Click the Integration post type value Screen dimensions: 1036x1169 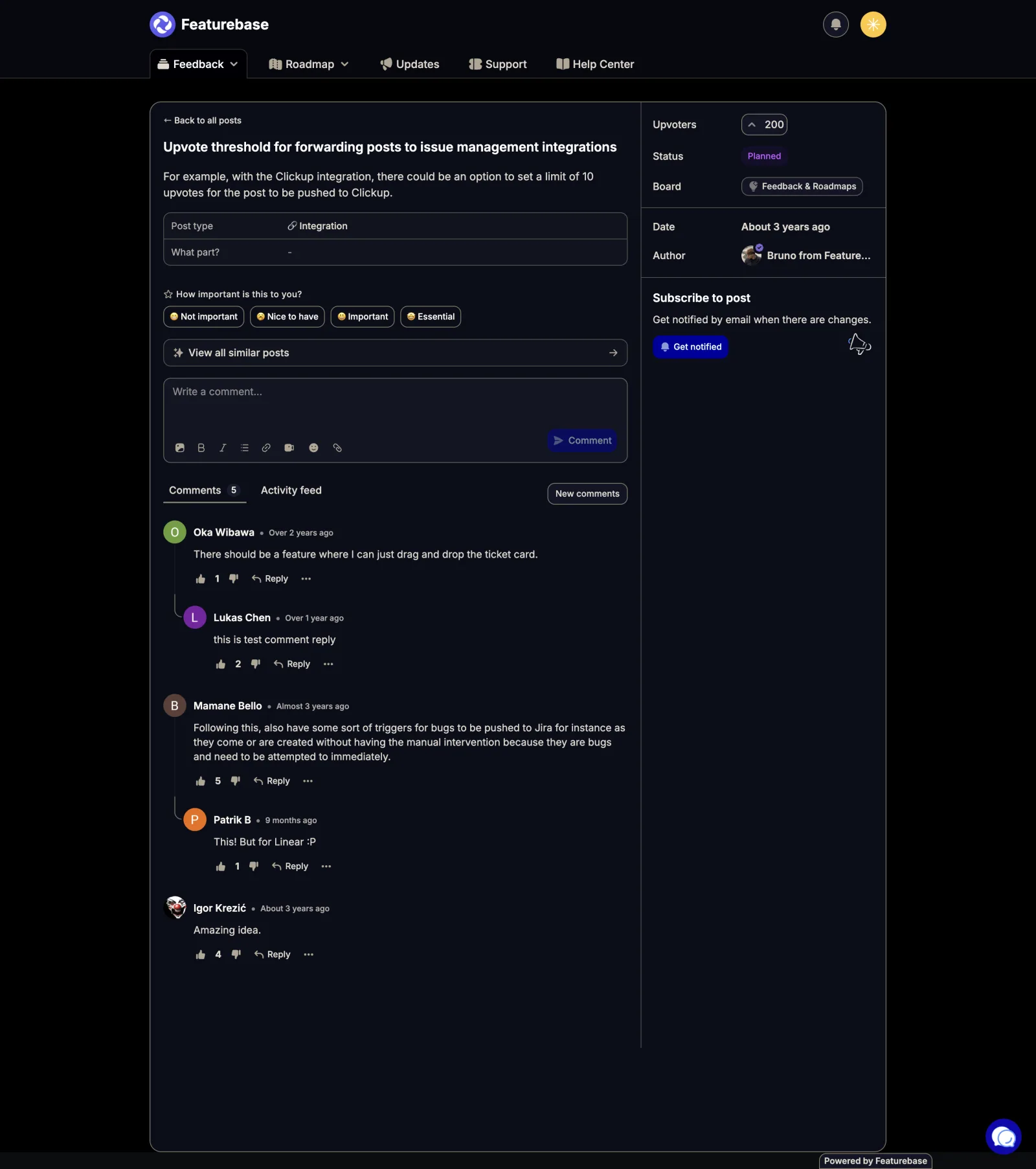click(317, 226)
